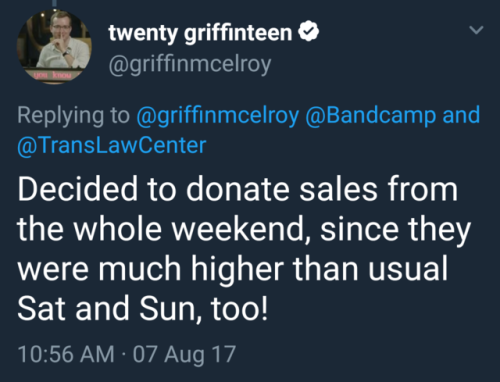Screen dimensions: 500x382
Task: Open the tweet options chevron menu
Action: click(476, 30)
